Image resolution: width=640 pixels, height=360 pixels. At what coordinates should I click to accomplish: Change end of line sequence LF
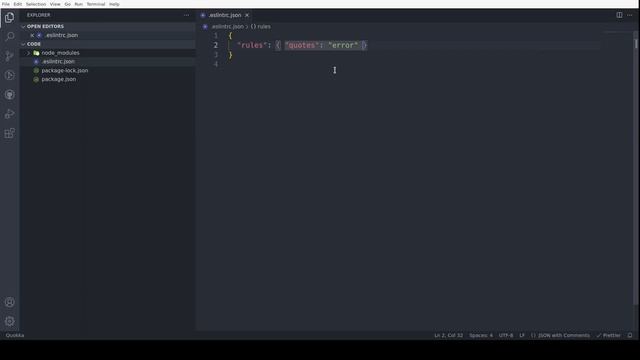coord(522,335)
